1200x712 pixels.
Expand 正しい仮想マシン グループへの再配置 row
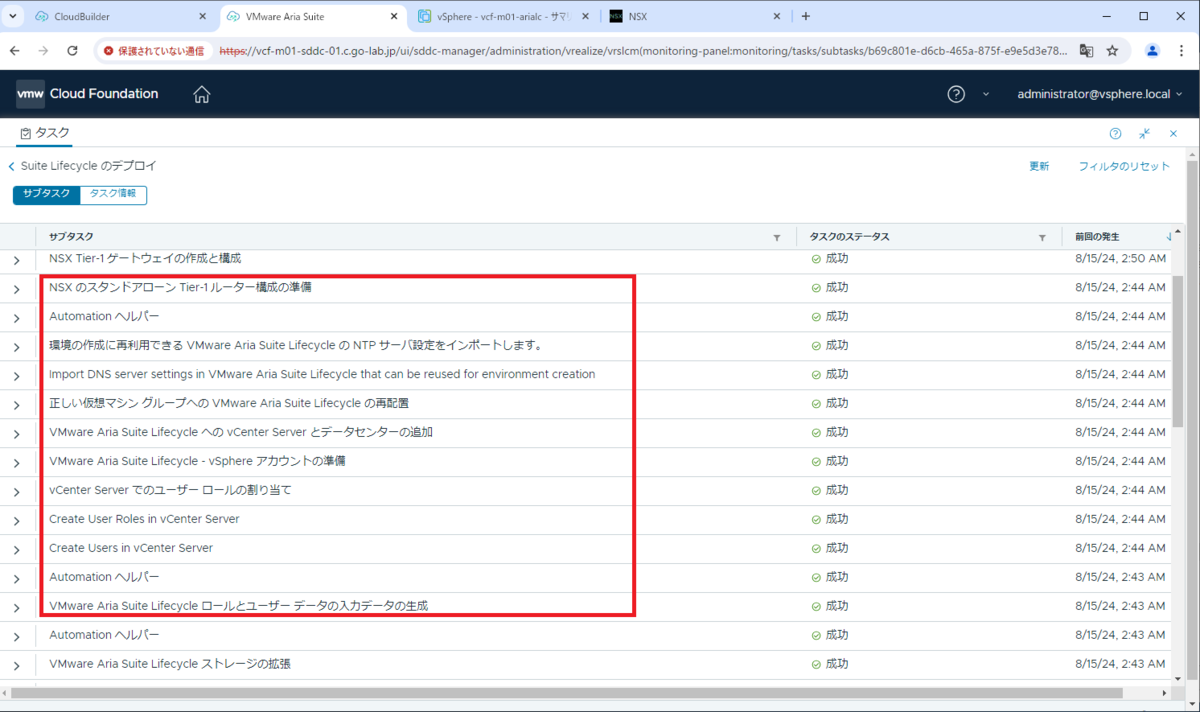point(17,405)
